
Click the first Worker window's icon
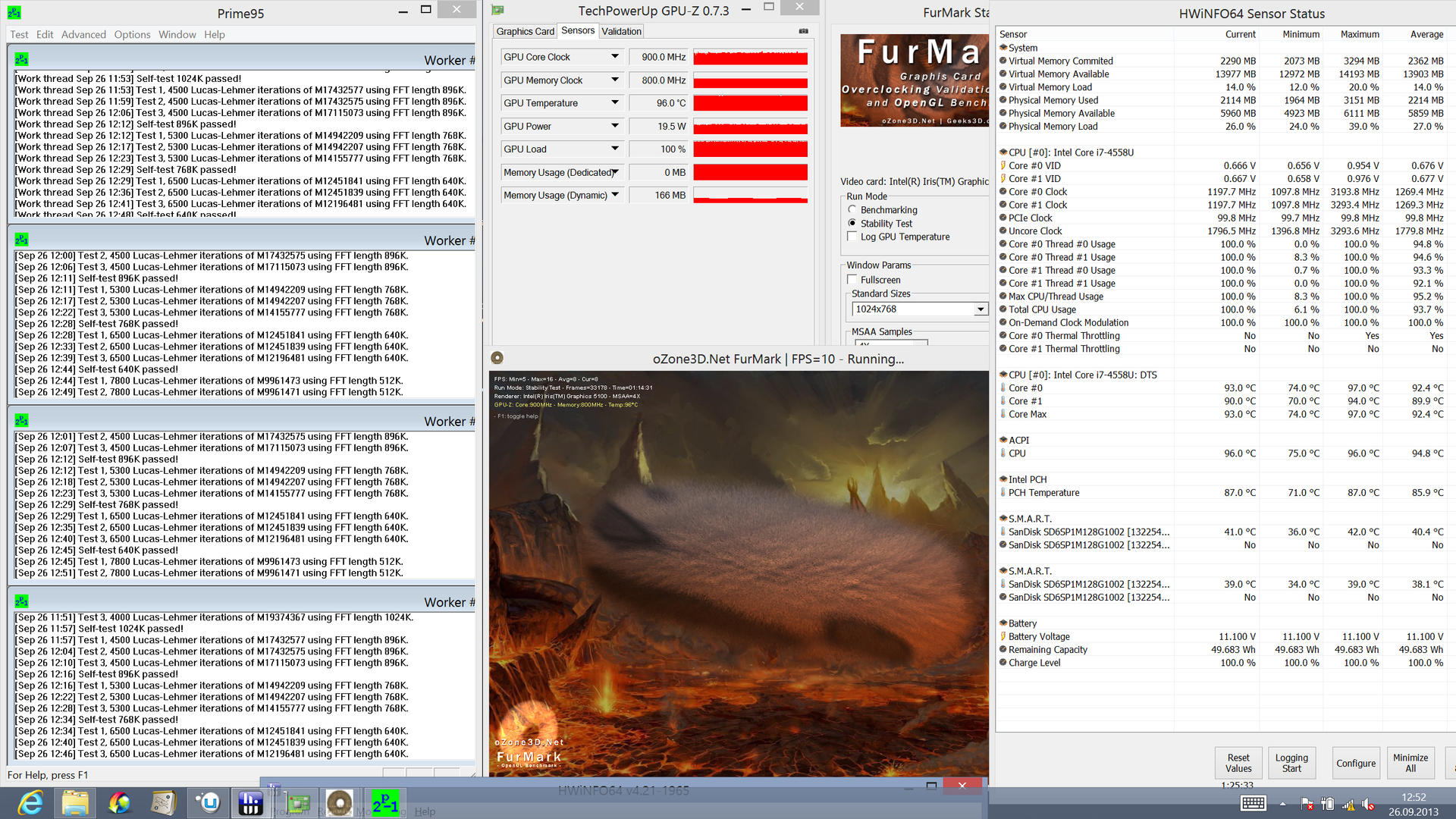(x=21, y=59)
